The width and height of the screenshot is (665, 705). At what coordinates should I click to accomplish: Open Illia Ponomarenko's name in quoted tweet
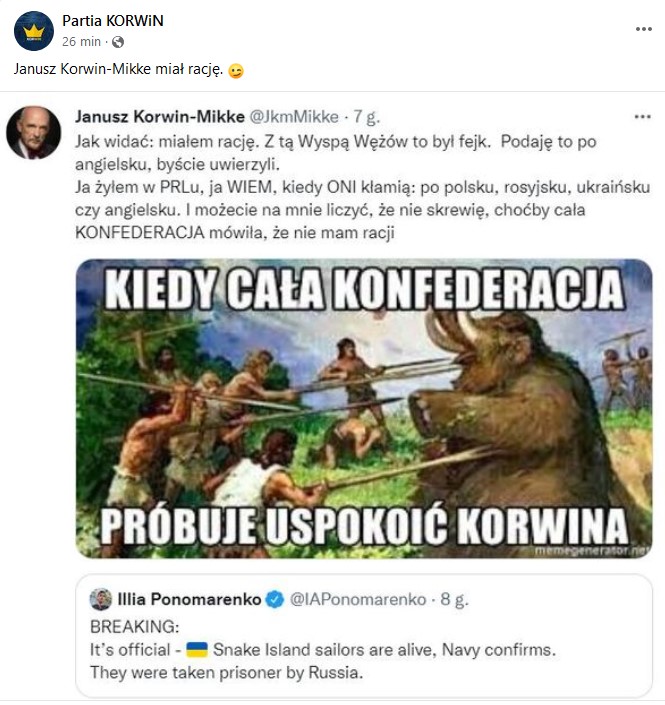[190, 600]
